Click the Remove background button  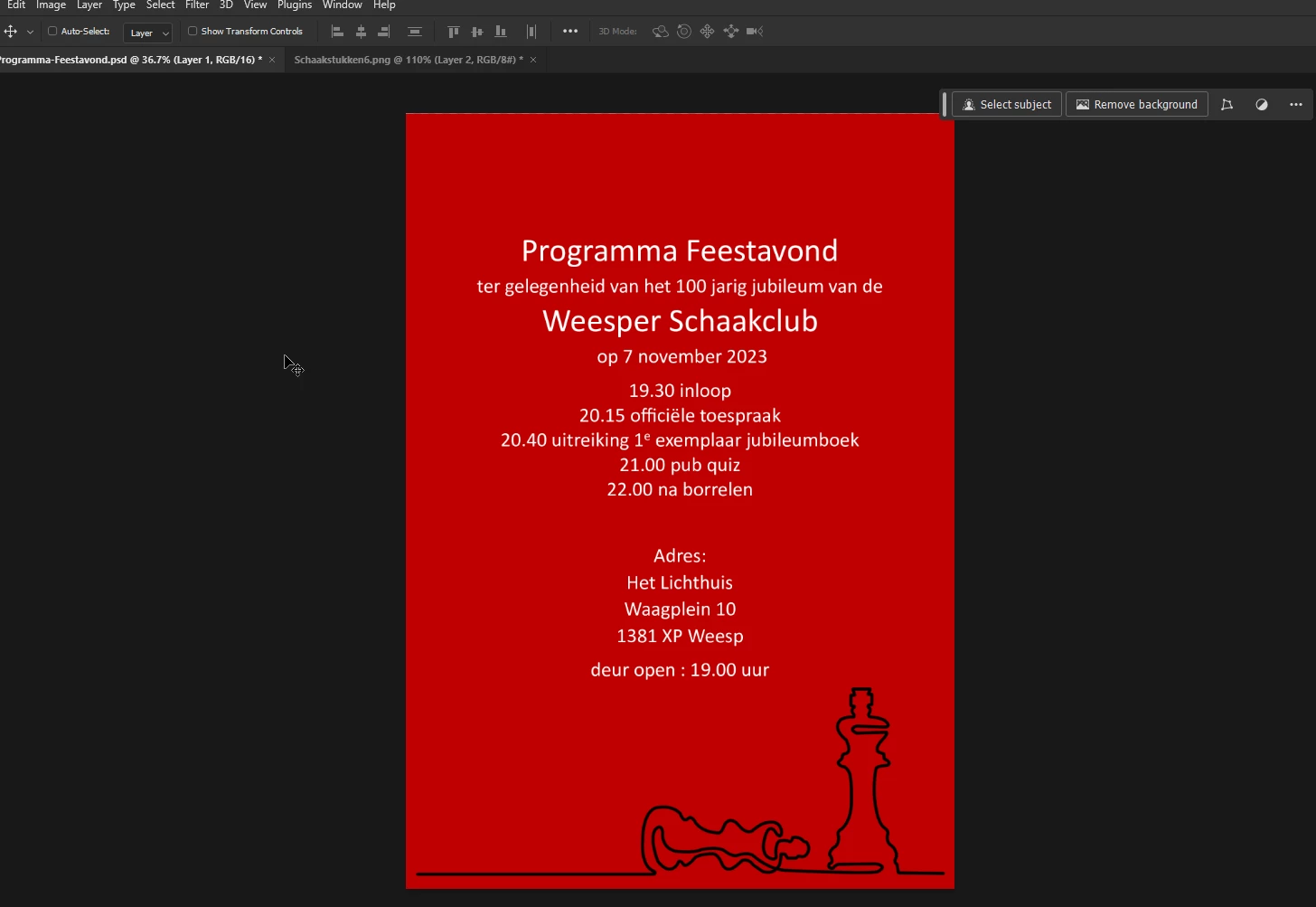pos(1137,104)
